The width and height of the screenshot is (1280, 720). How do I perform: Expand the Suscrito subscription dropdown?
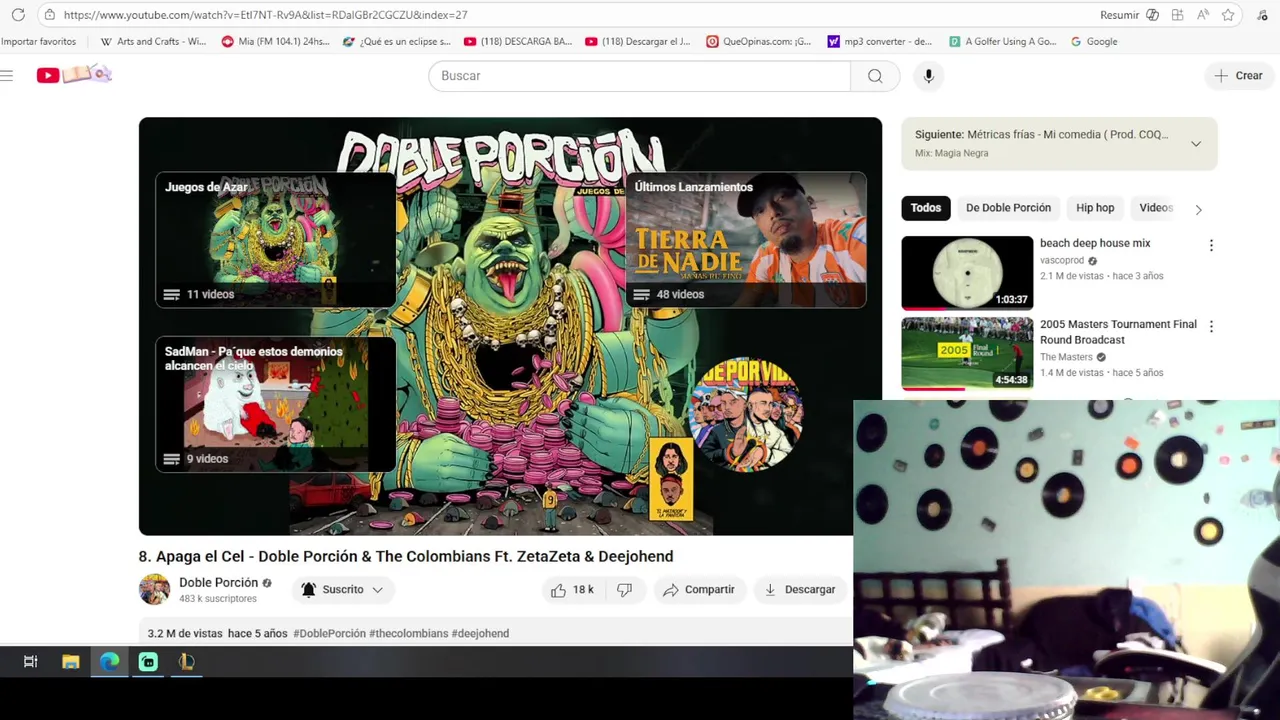tap(377, 590)
